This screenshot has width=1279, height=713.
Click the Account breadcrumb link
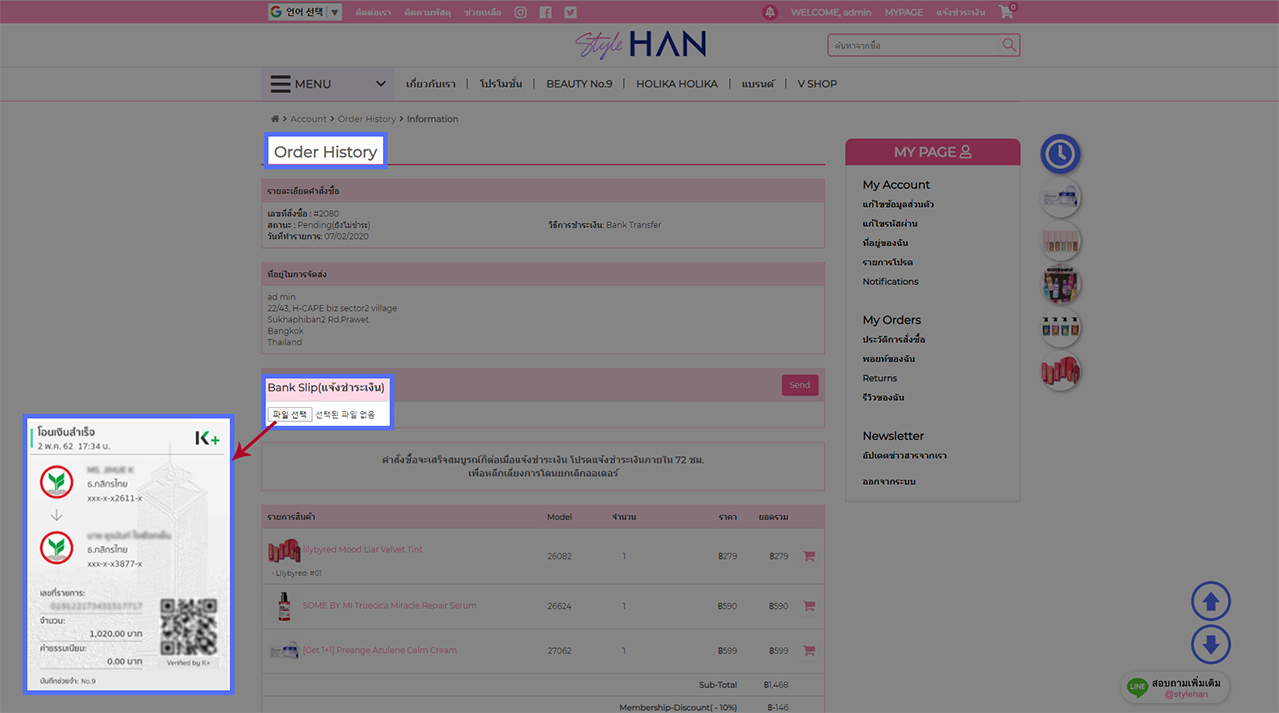[x=308, y=119]
